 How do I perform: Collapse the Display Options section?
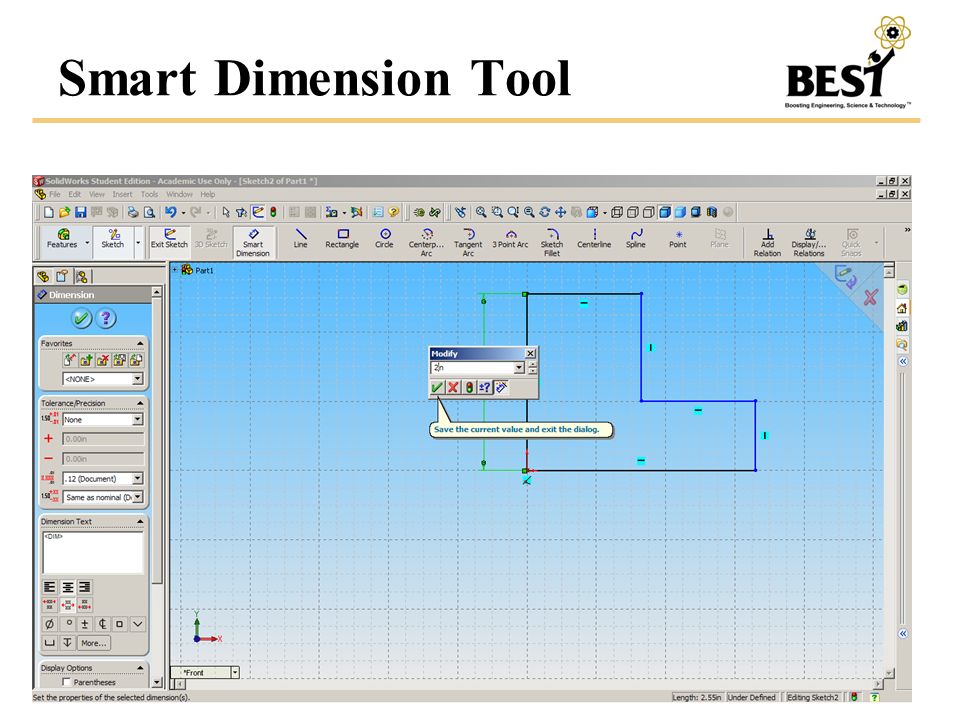[140, 668]
